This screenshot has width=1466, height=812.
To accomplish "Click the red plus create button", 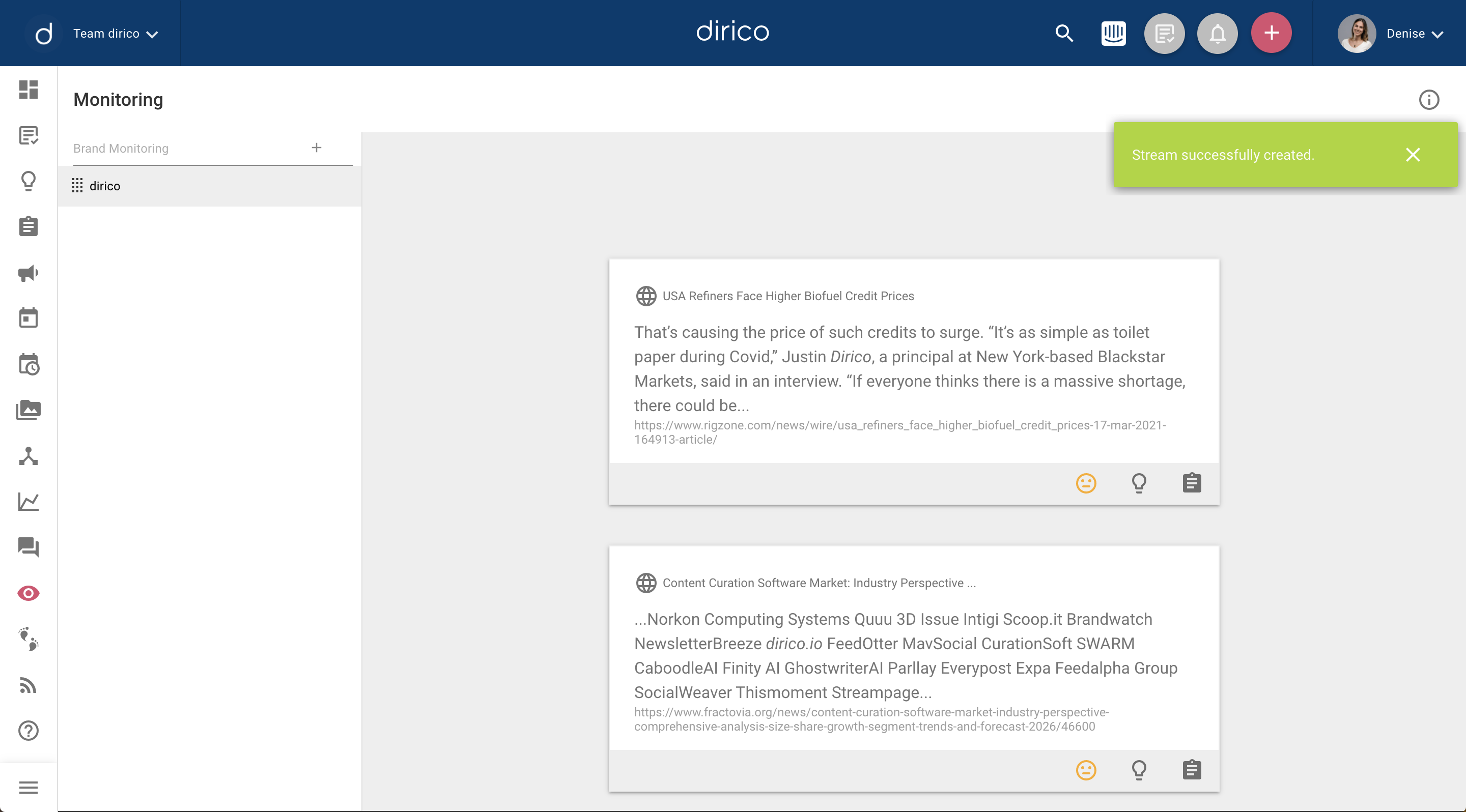I will pyautogui.click(x=1272, y=33).
